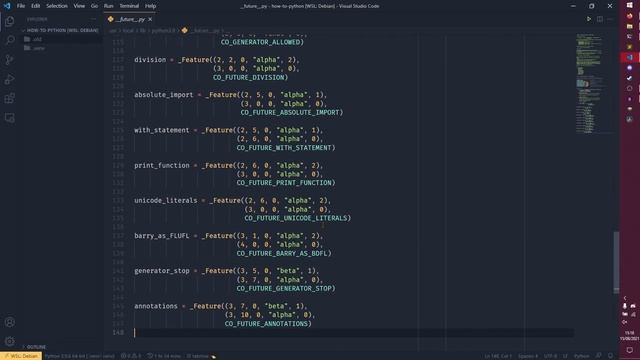Image resolution: width=640 pixels, height=360 pixels.
Task: Open the Accounts menu icon
Action: [10, 322]
